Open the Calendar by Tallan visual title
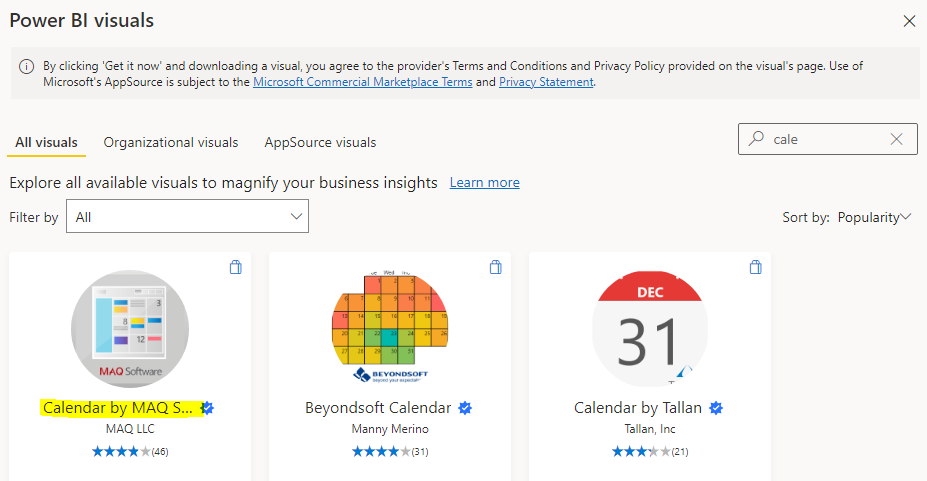Screen dimensions: 927x481 pyautogui.click(x=637, y=408)
